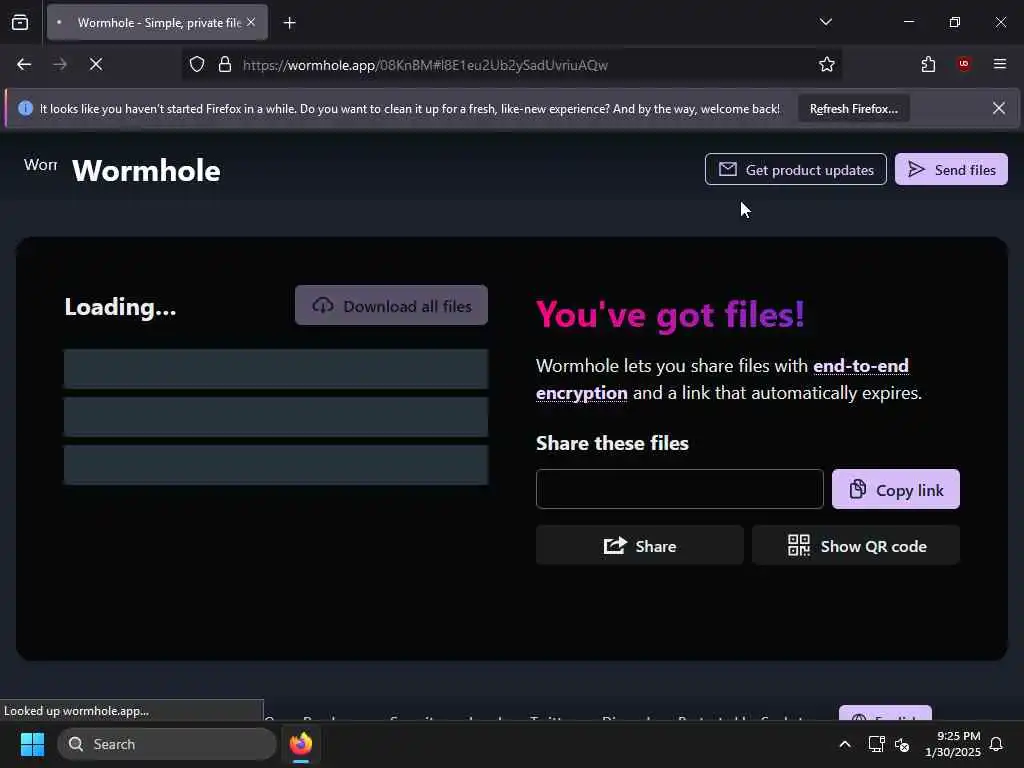
Task: Click the info icon in notification bar
Action: point(25,108)
